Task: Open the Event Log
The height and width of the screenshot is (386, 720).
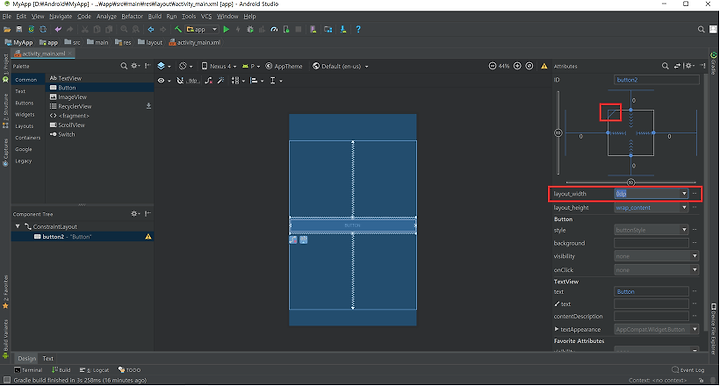Action: pyautogui.click(x=688, y=370)
